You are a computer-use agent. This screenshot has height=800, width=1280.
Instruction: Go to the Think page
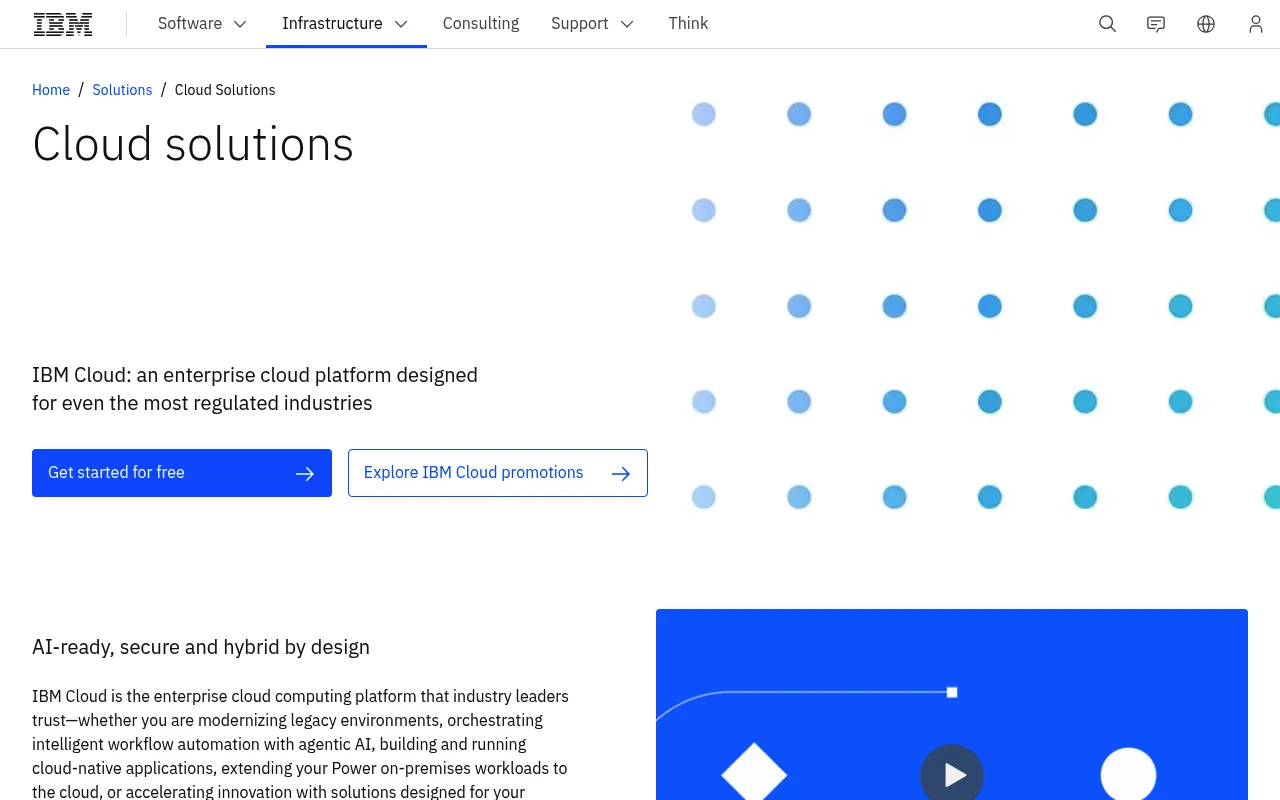point(688,24)
